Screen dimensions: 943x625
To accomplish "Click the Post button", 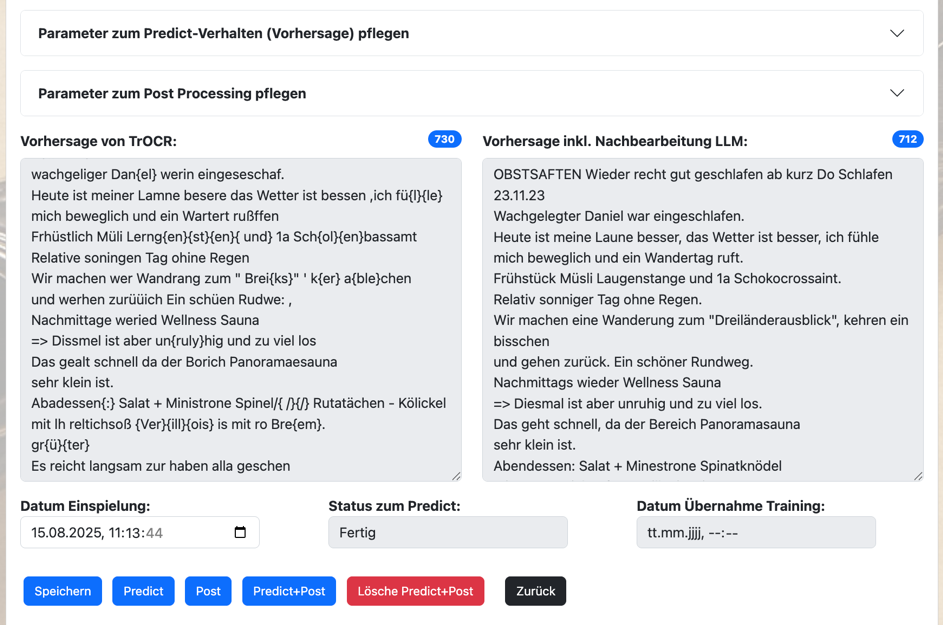I will click(x=208, y=591).
